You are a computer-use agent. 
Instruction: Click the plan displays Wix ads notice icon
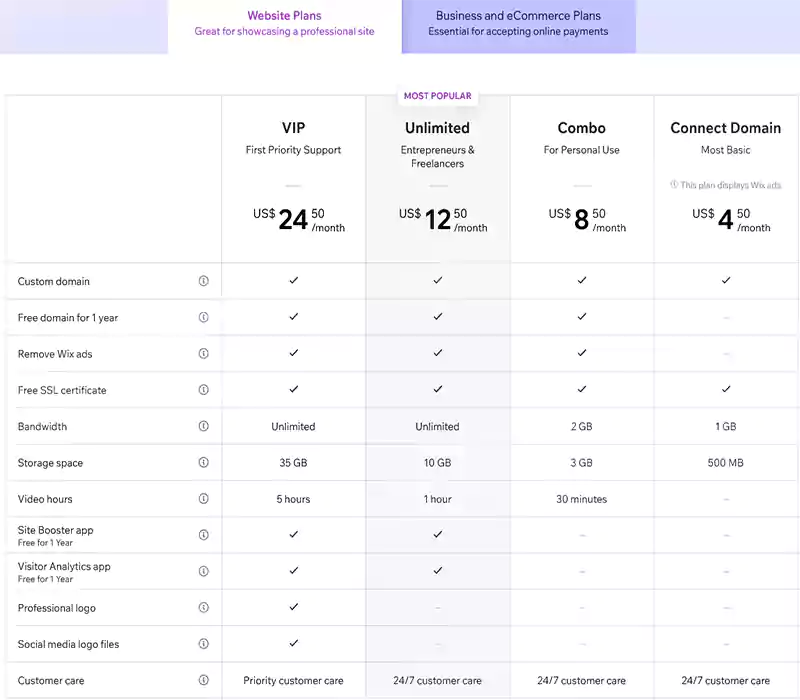tap(674, 185)
